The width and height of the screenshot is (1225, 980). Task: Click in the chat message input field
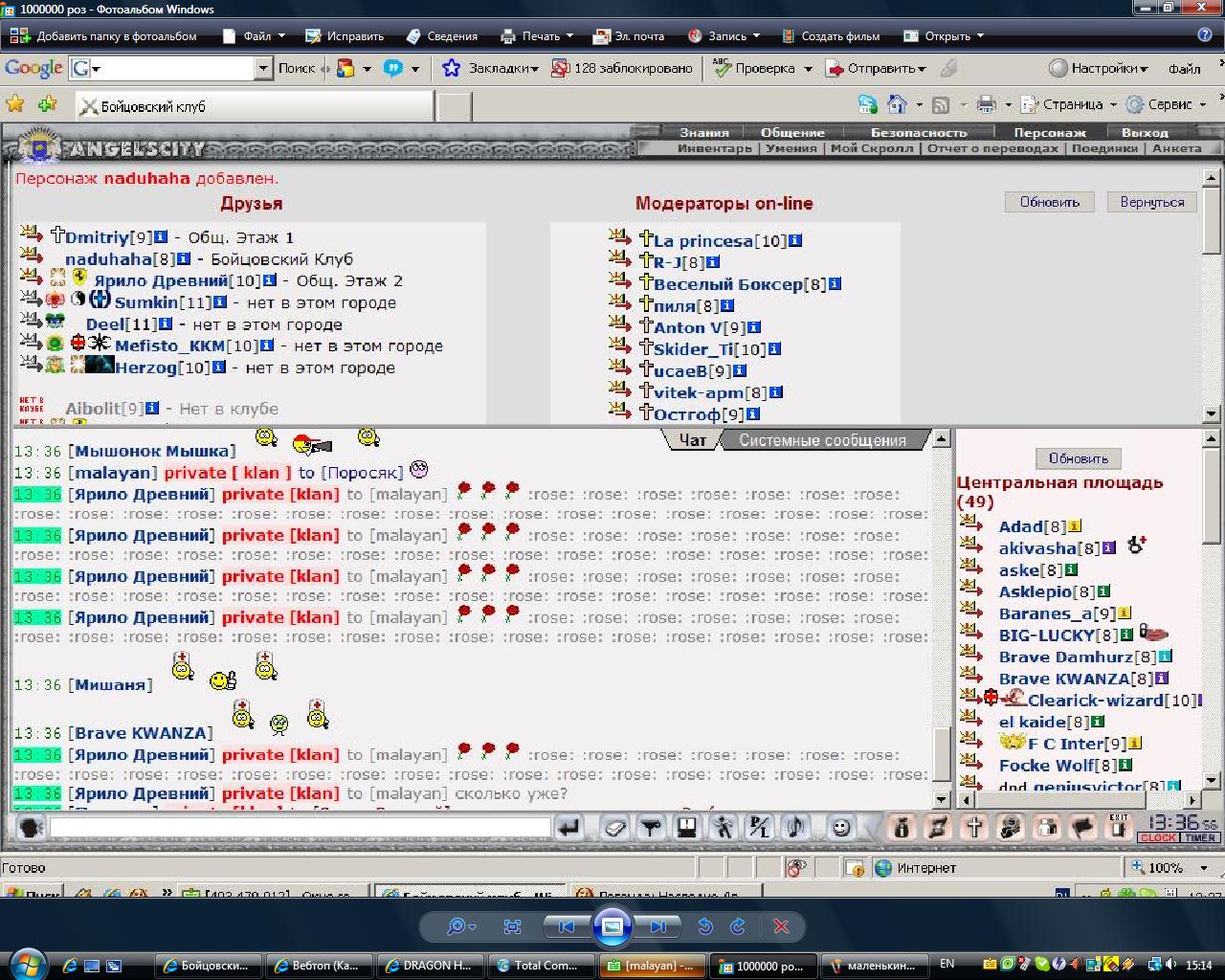pos(300,827)
